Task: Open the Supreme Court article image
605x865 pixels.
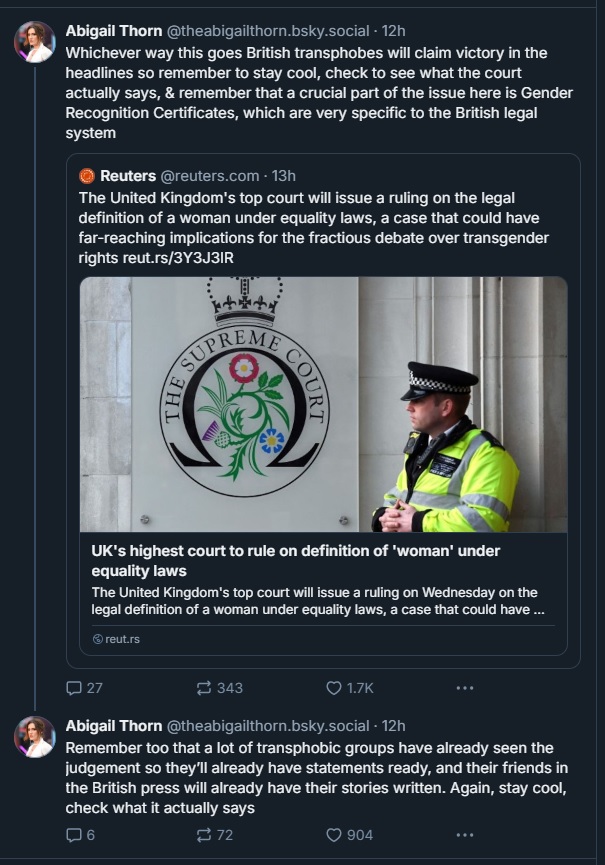Action: coord(323,404)
